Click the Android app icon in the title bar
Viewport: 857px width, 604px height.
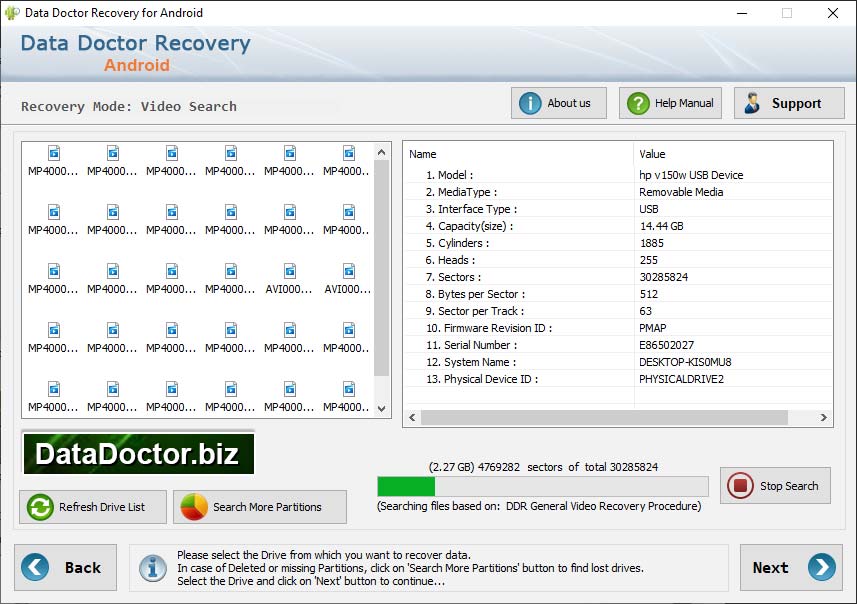[x=12, y=13]
